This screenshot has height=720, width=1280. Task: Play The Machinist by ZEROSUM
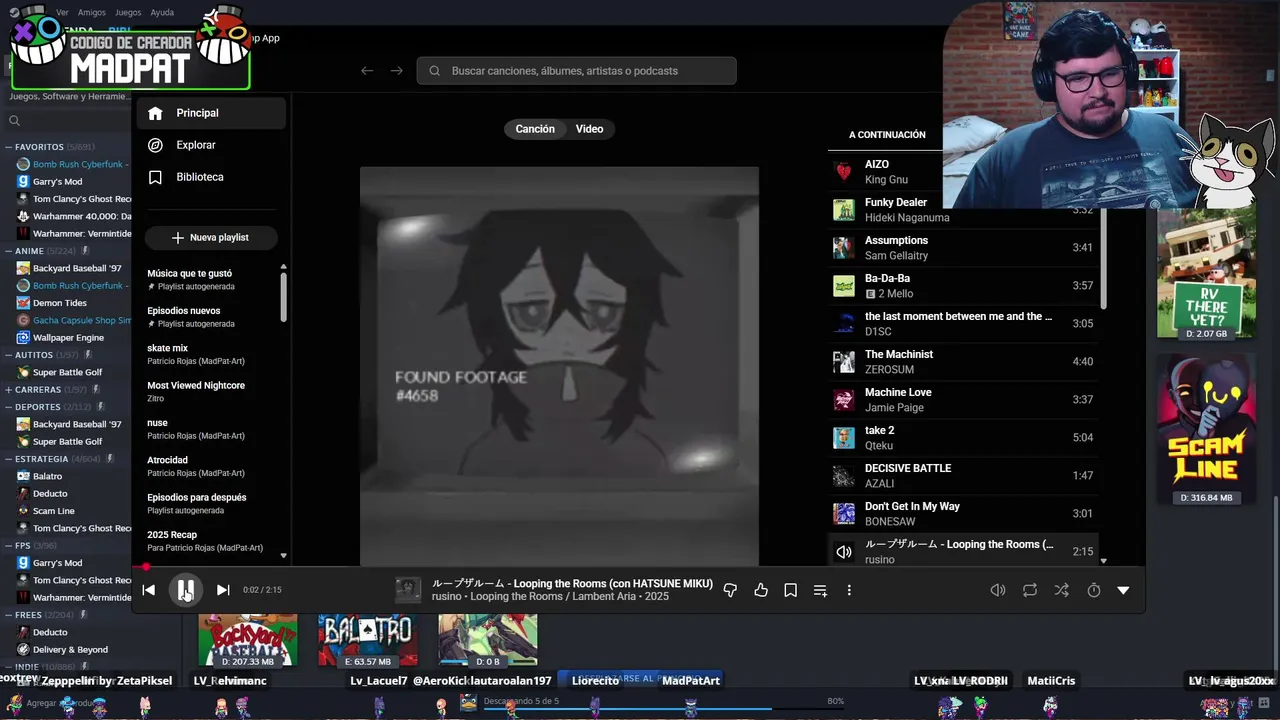[x=963, y=362]
